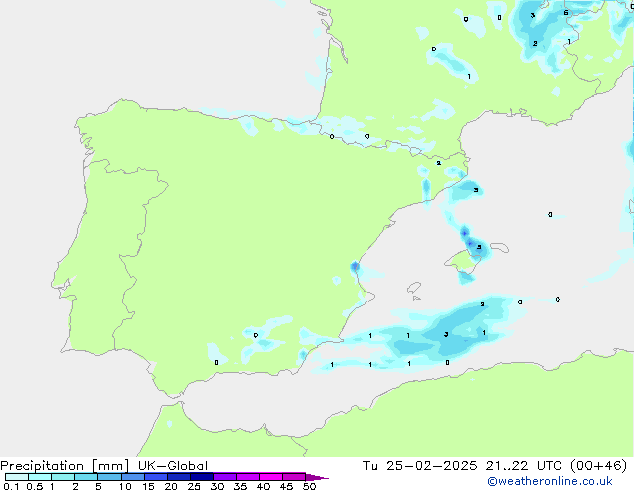634x490 pixels.
Task: Click the above-50 mm legend arrow tip
Action: (317, 477)
